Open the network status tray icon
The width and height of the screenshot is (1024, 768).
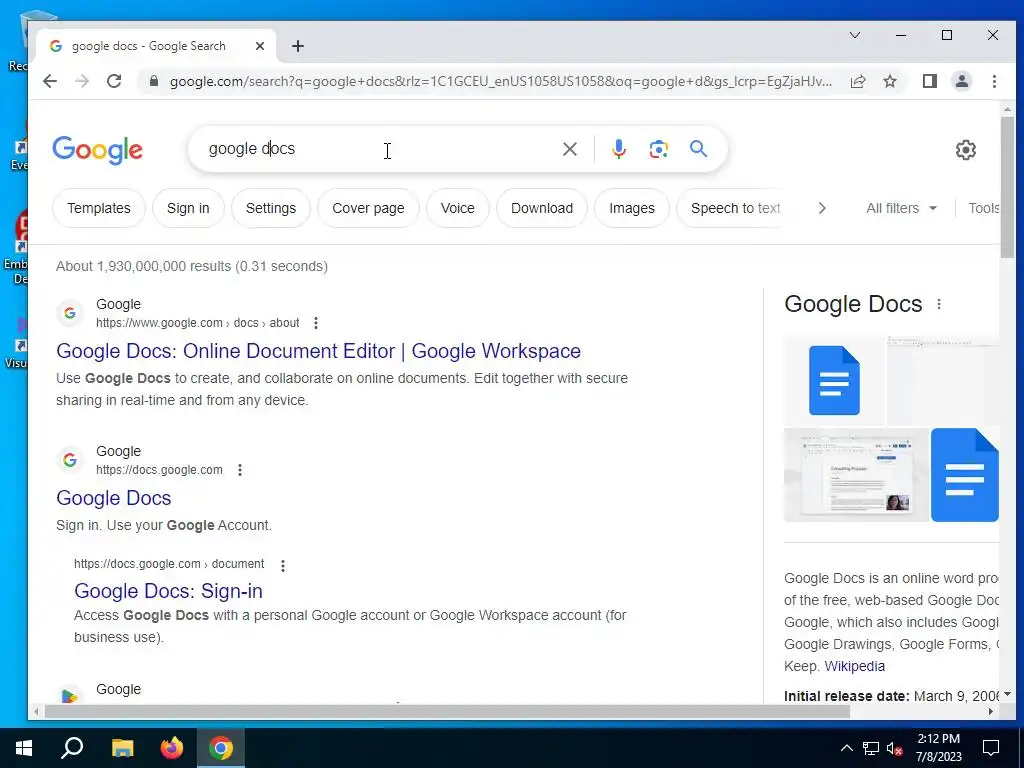point(871,748)
